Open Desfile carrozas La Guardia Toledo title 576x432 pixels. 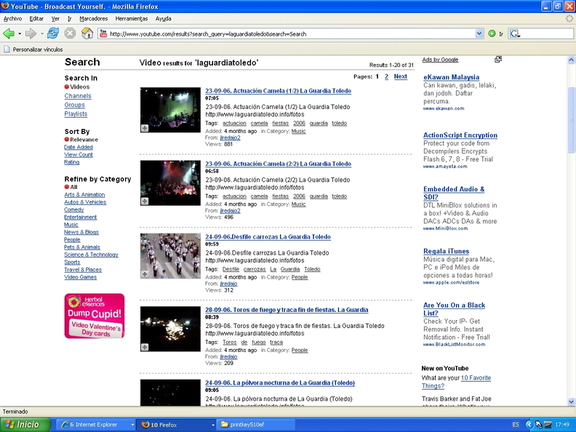pos(268,237)
